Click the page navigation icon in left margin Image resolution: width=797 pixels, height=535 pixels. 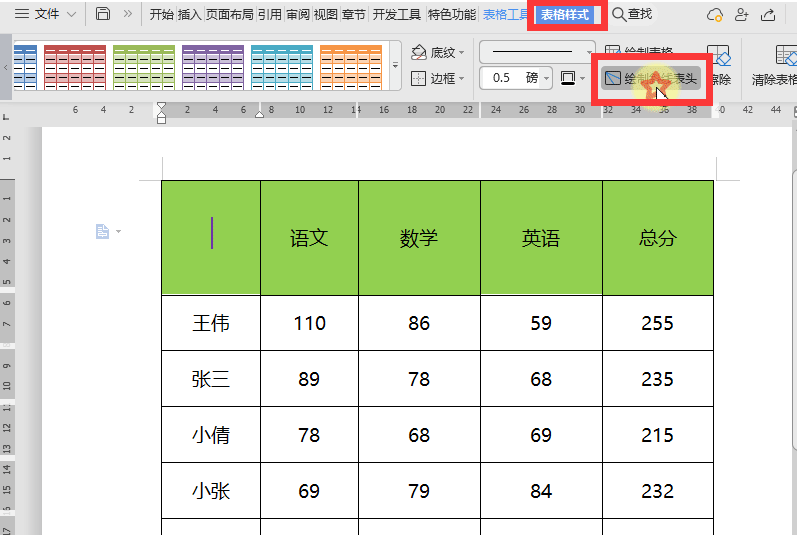(103, 232)
